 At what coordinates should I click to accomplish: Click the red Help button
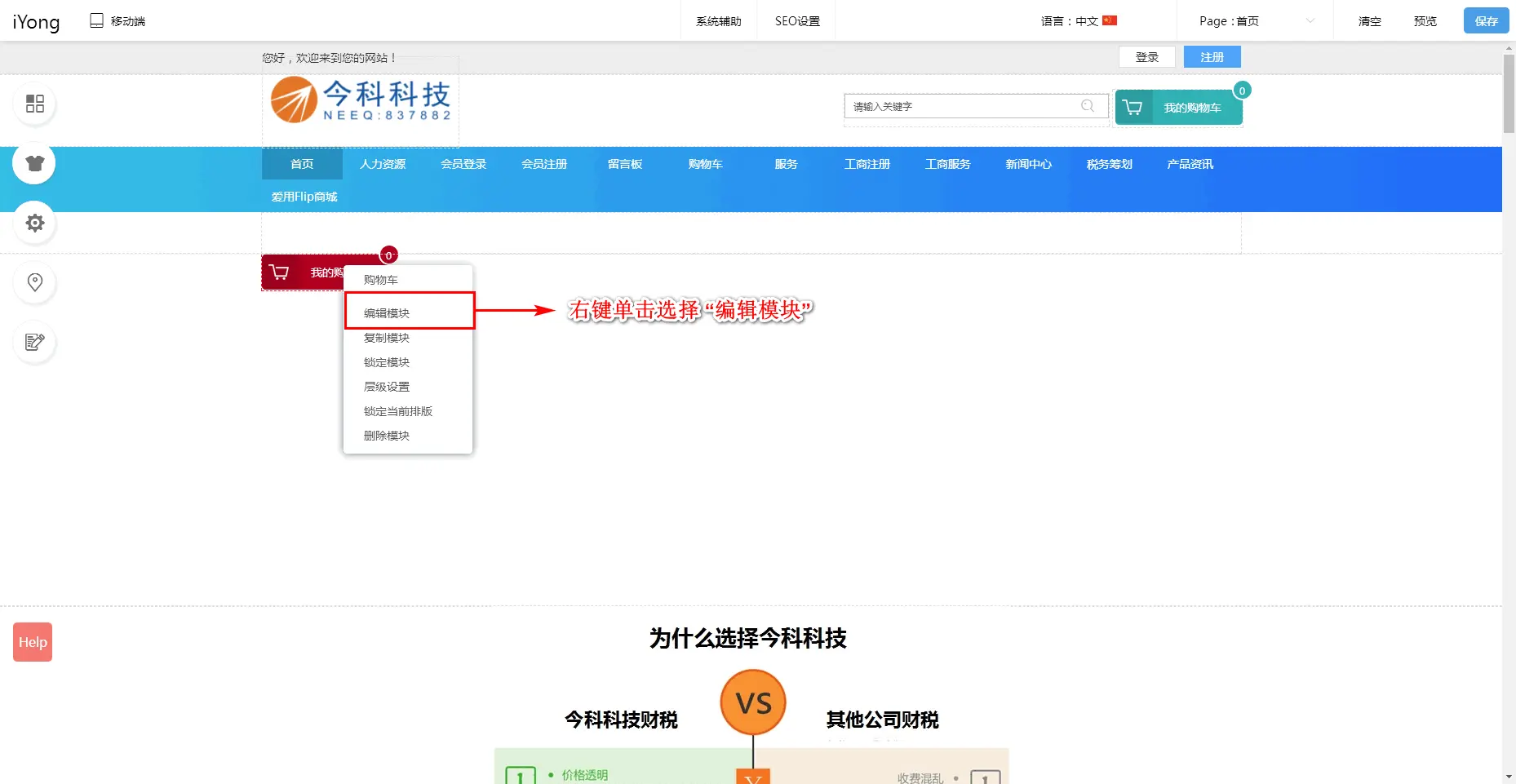[x=33, y=642]
